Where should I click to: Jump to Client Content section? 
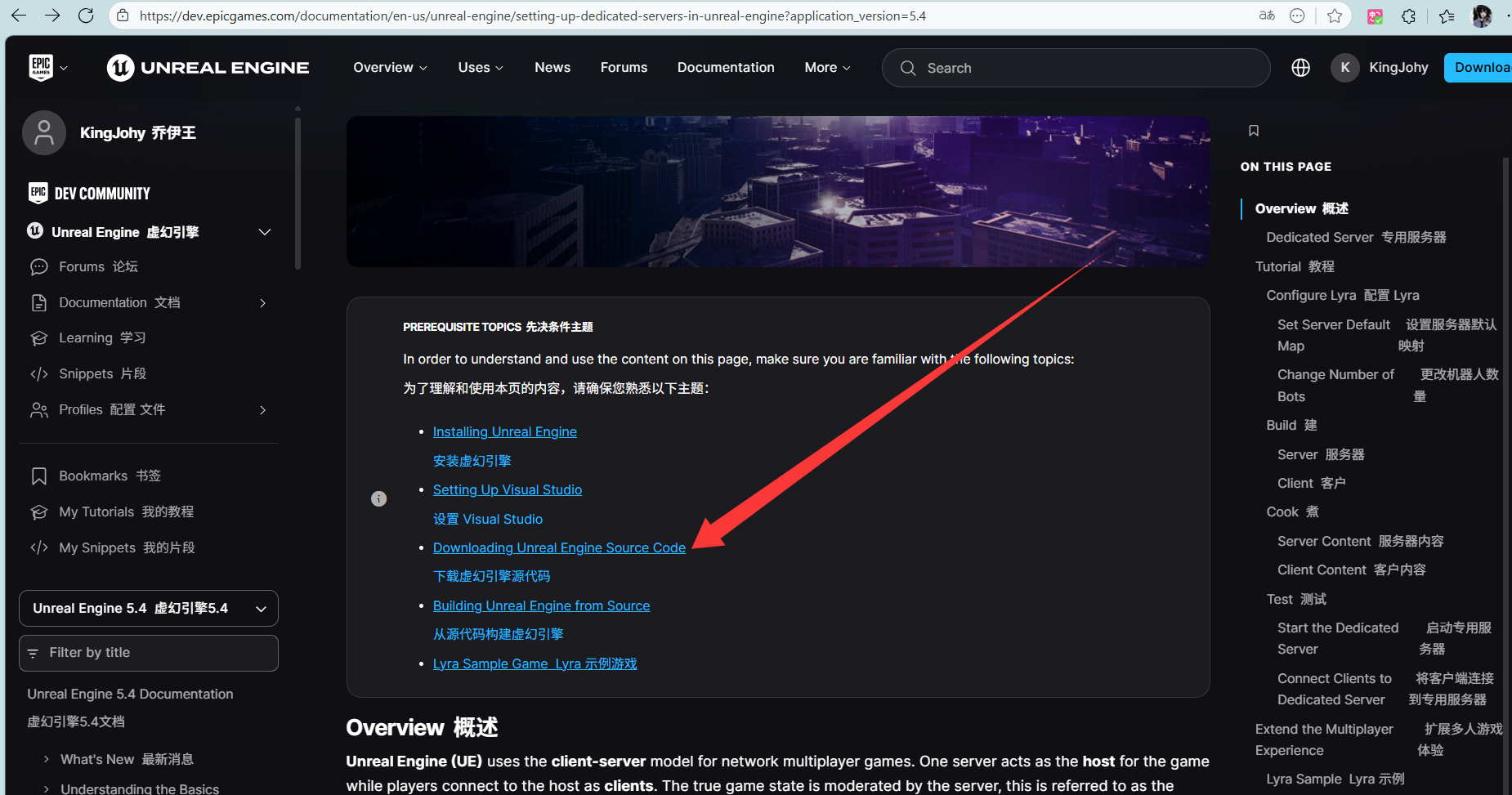click(x=1351, y=570)
